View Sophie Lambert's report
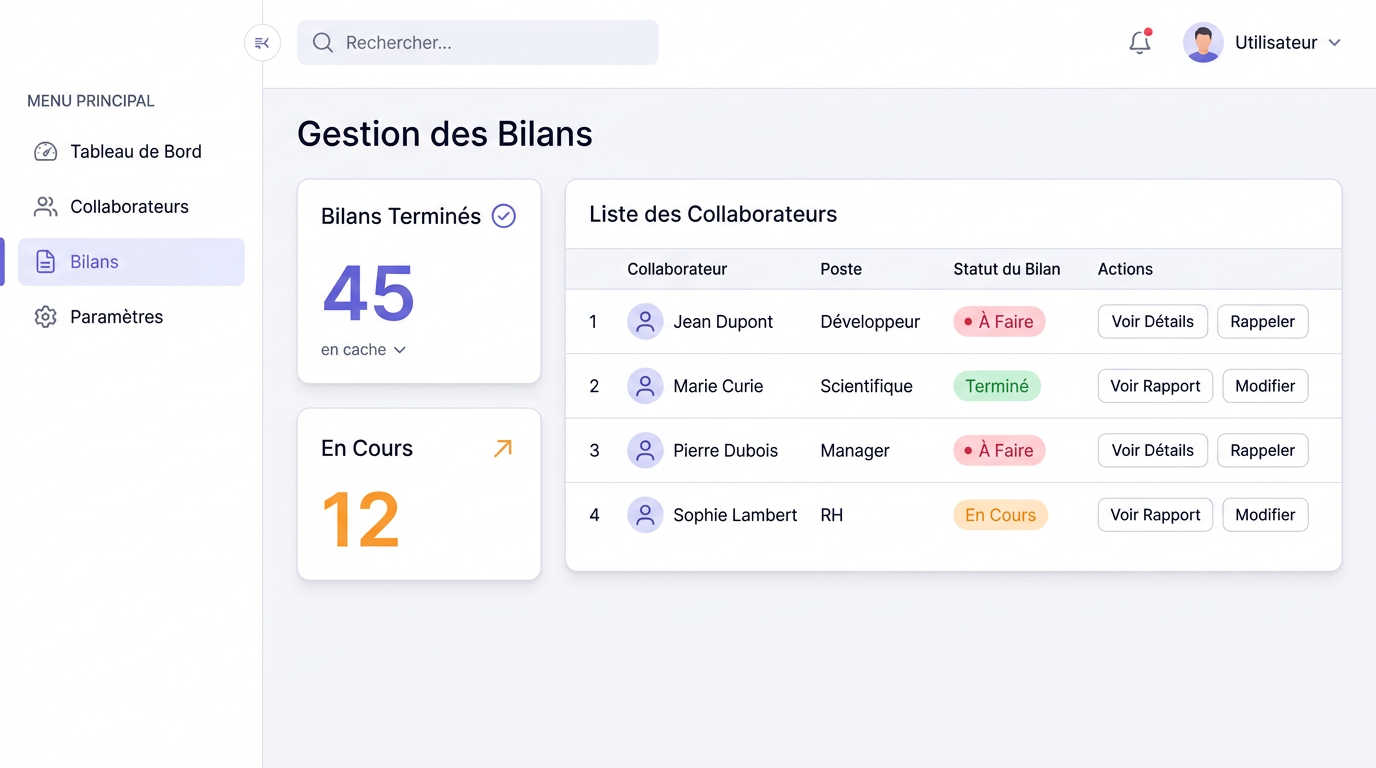This screenshot has width=1376, height=768. (1155, 515)
